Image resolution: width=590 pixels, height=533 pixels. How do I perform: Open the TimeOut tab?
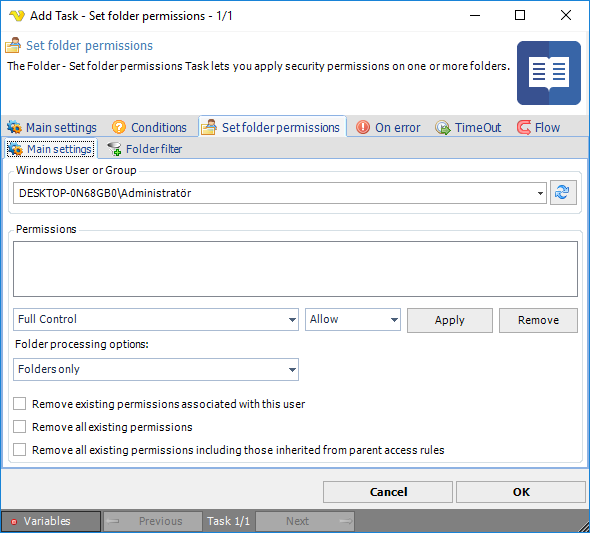click(x=468, y=127)
